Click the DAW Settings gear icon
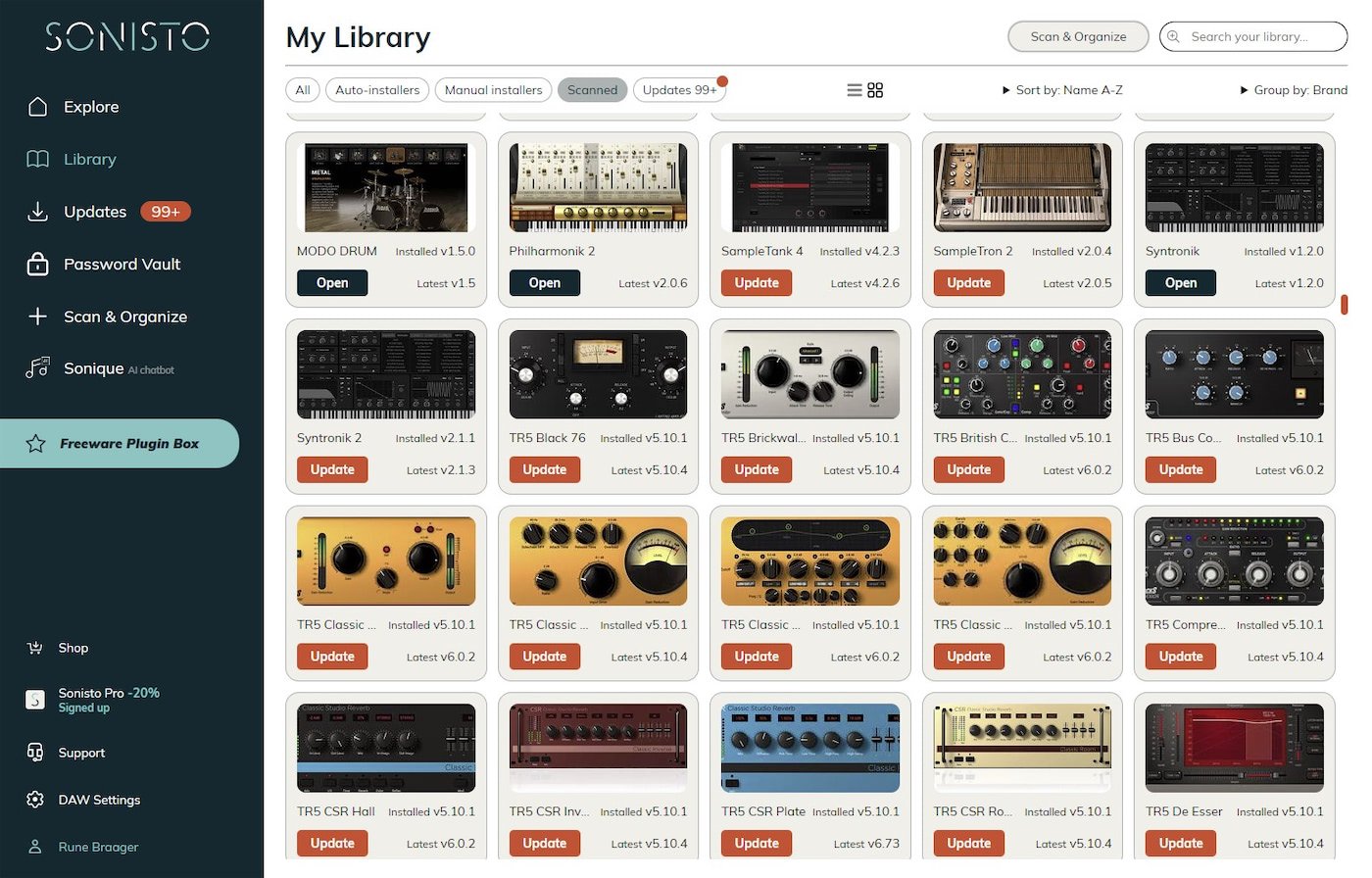This screenshot has width=1372, height=878. pos(35,800)
